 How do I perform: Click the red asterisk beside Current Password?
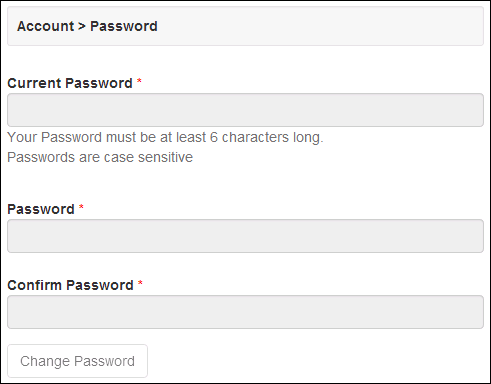(x=139, y=81)
